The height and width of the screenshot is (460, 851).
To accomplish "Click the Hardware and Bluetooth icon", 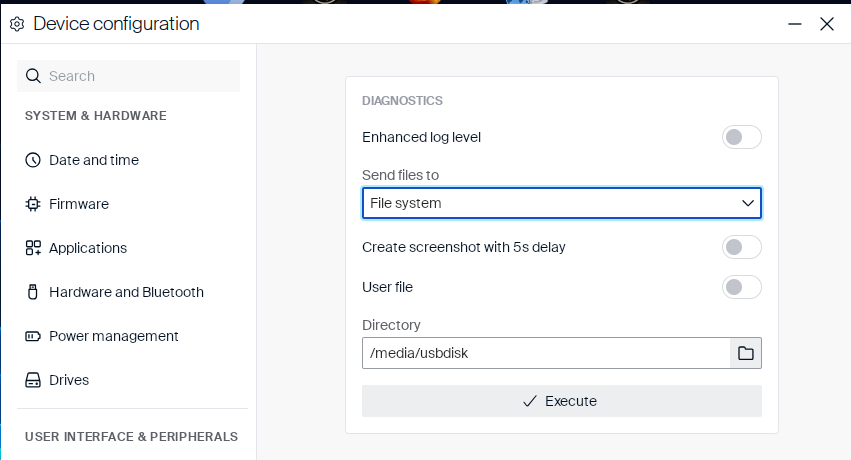I will click(33, 292).
